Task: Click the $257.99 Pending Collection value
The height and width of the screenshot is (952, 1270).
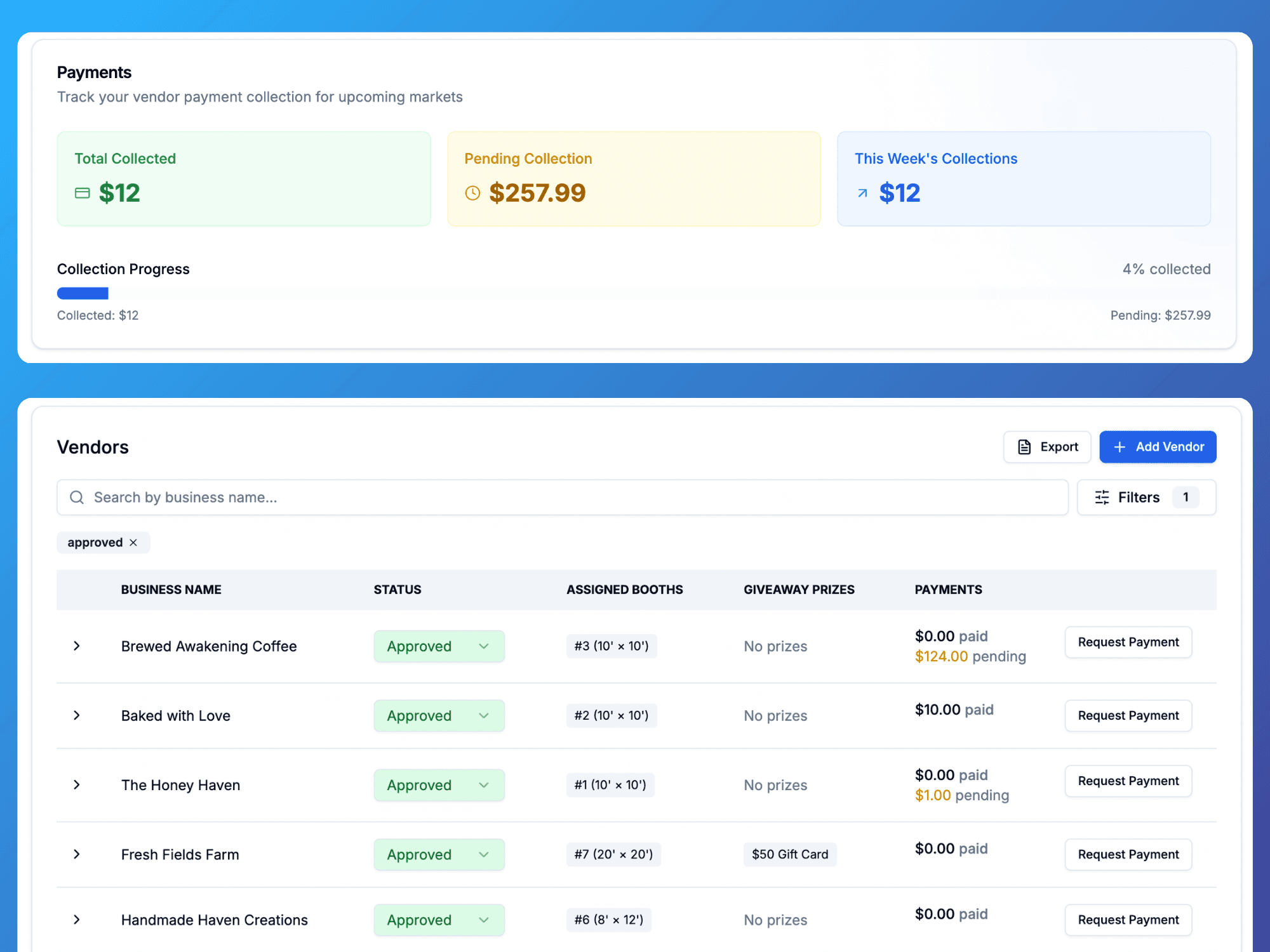Action: pos(537,193)
